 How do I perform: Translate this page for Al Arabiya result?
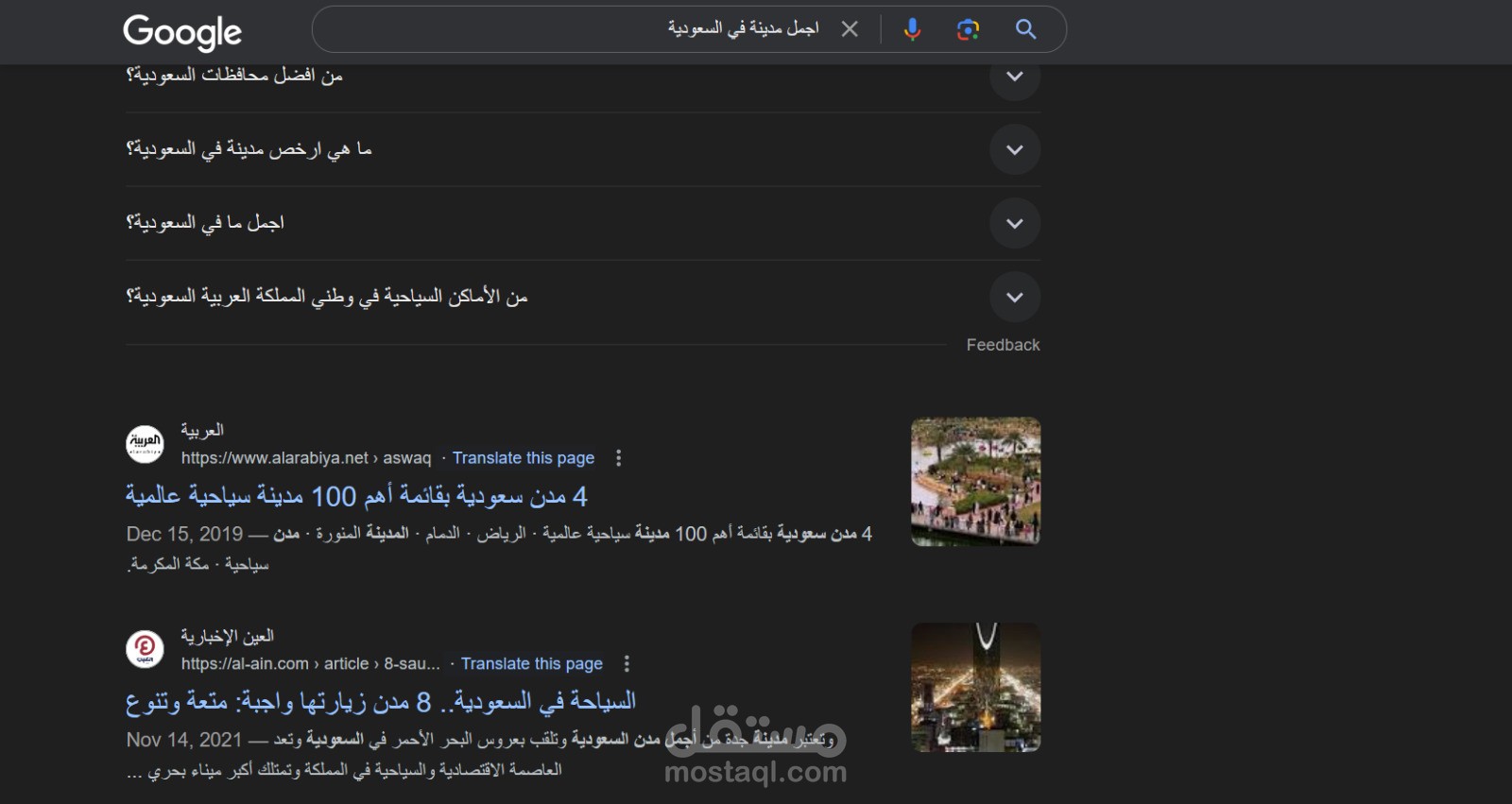524,458
